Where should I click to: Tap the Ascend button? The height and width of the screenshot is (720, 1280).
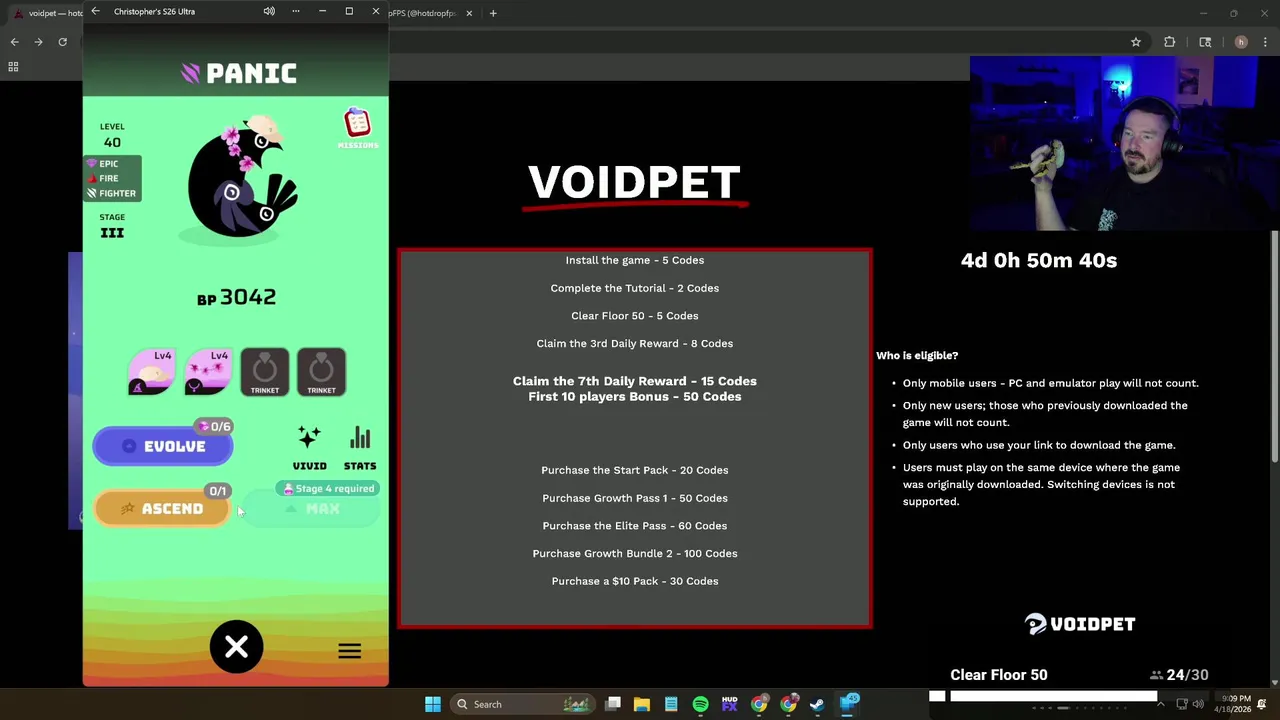[162, 508]
